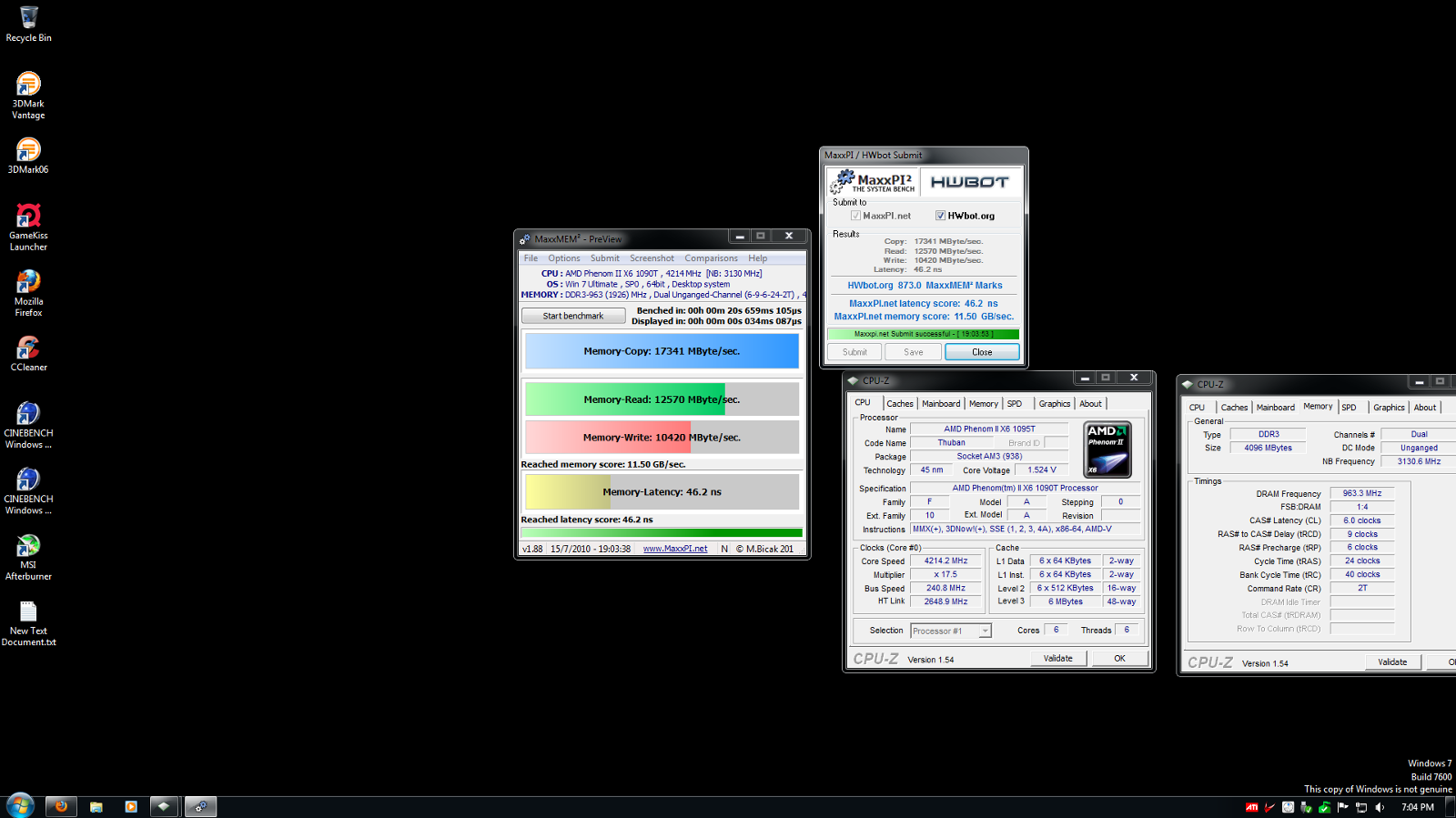Click the MSI Afterburner red tray icon

(1269, 807)
